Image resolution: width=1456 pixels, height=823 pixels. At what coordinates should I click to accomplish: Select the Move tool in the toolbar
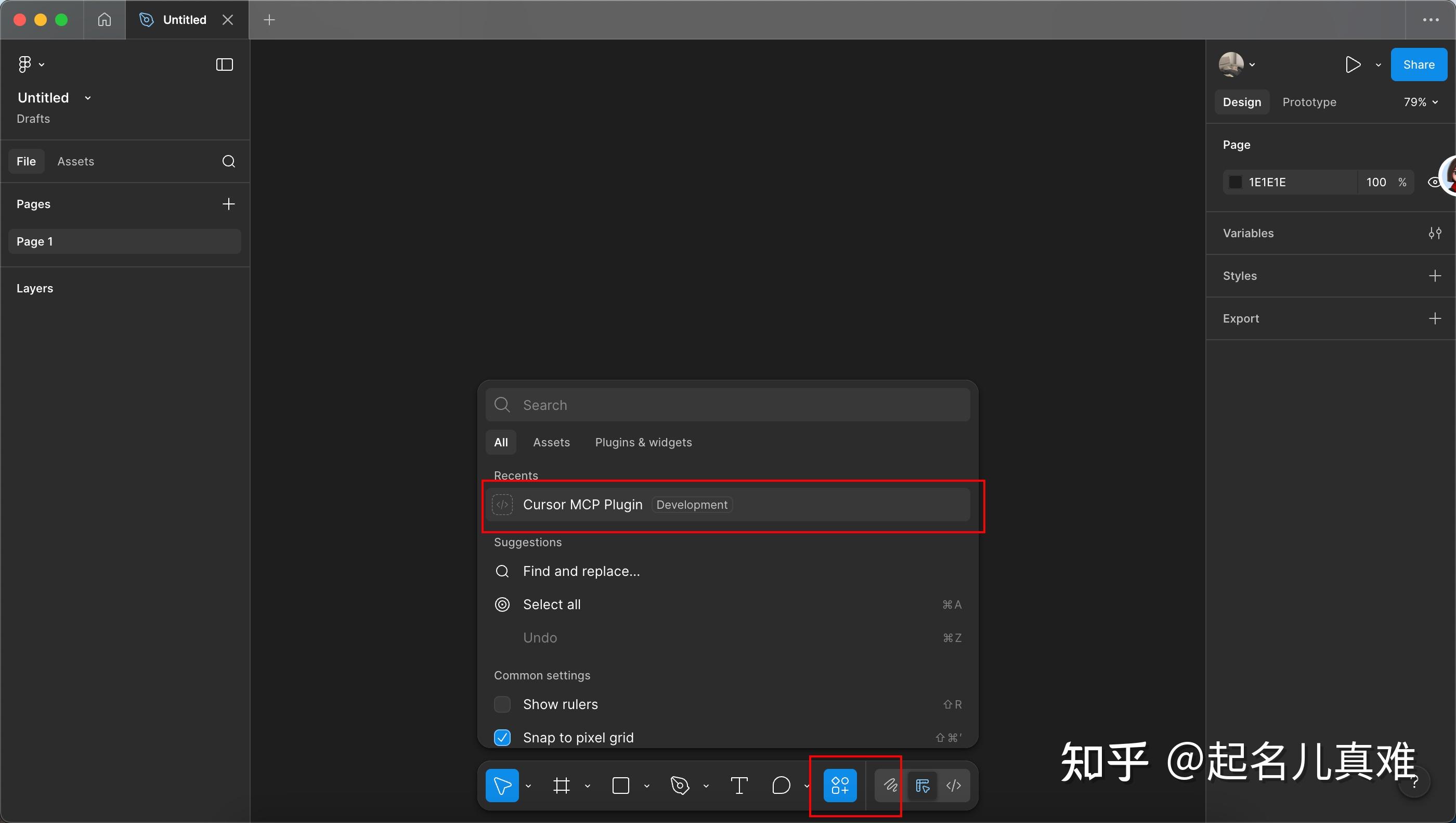click(x=502, y=786)
